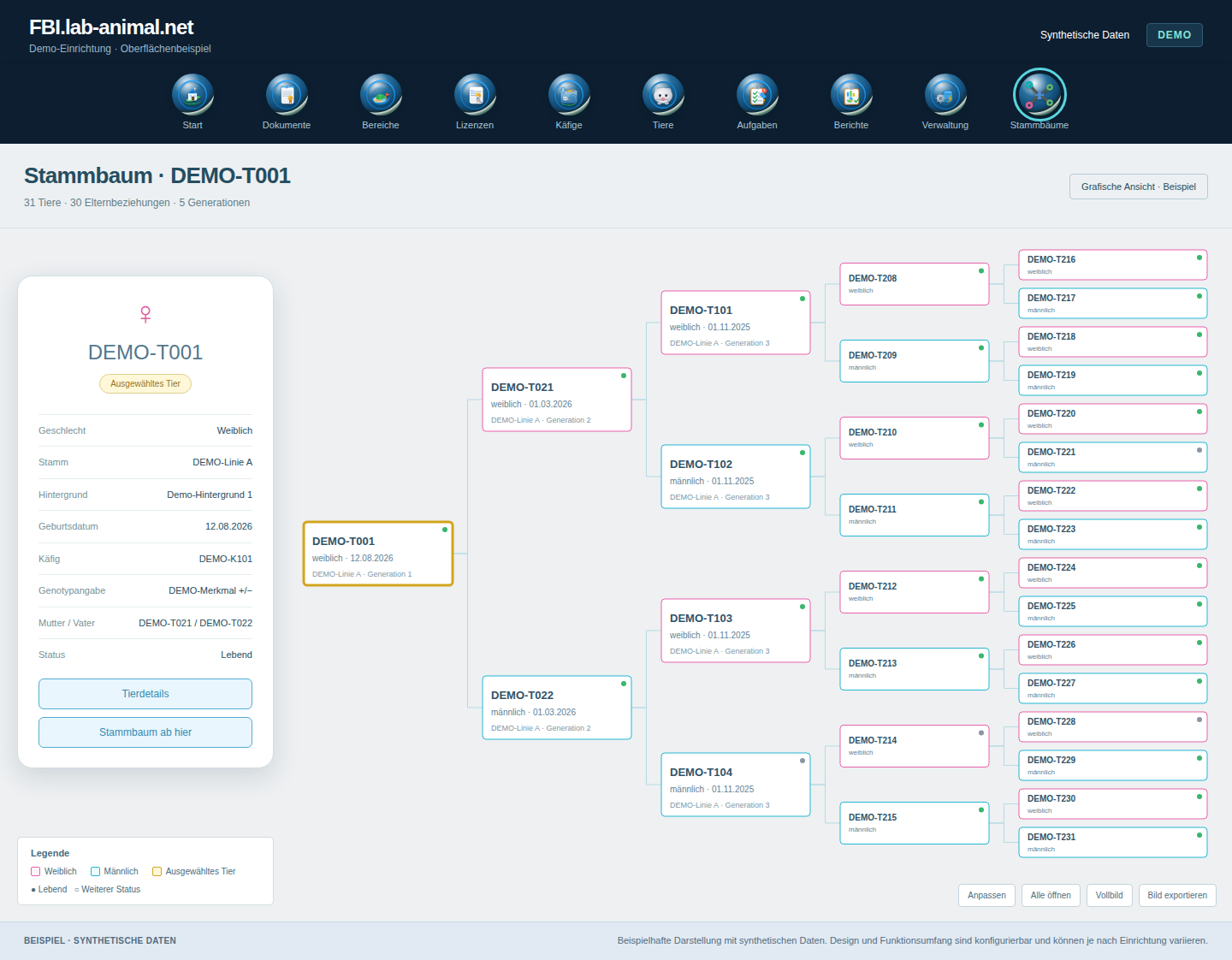Image resolution: width=1232 pixels, height=960 pixels.
Task: Click the Ausgewähltes Tier badge
Action: (x=145, y=384)
